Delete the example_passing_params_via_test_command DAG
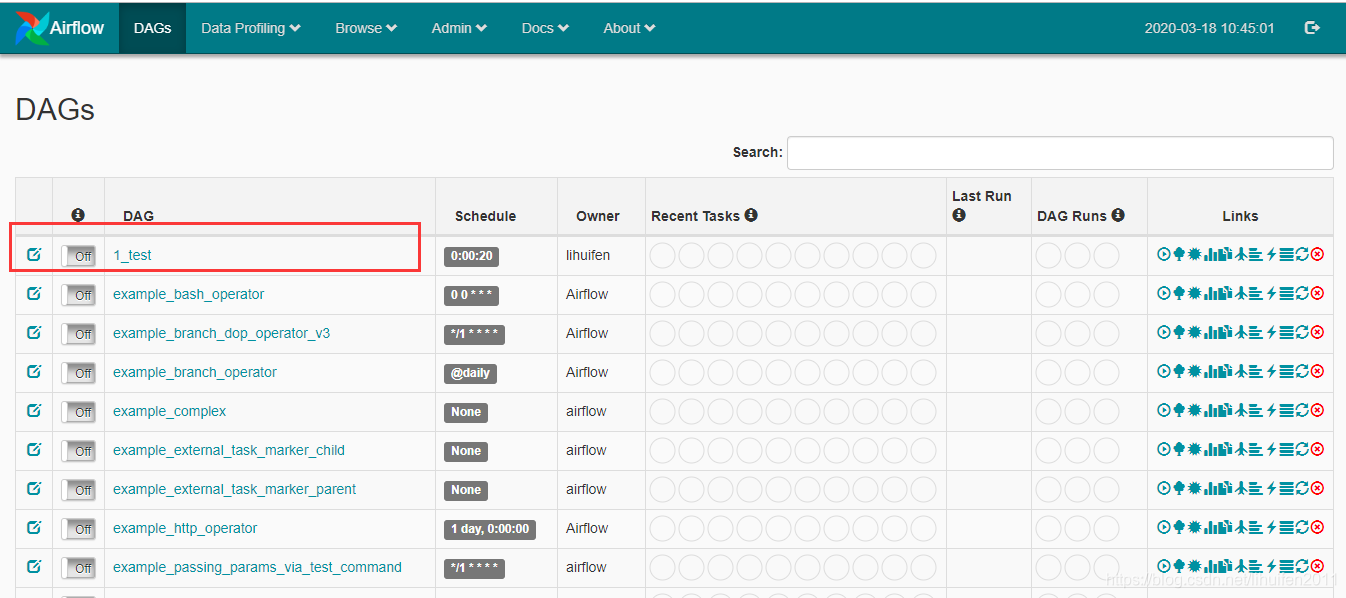 point(1317,566)
